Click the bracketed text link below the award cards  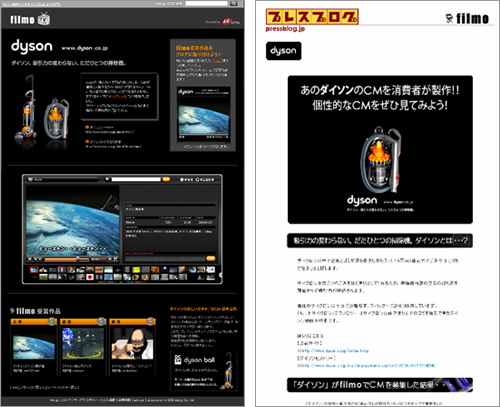point(44,387)
